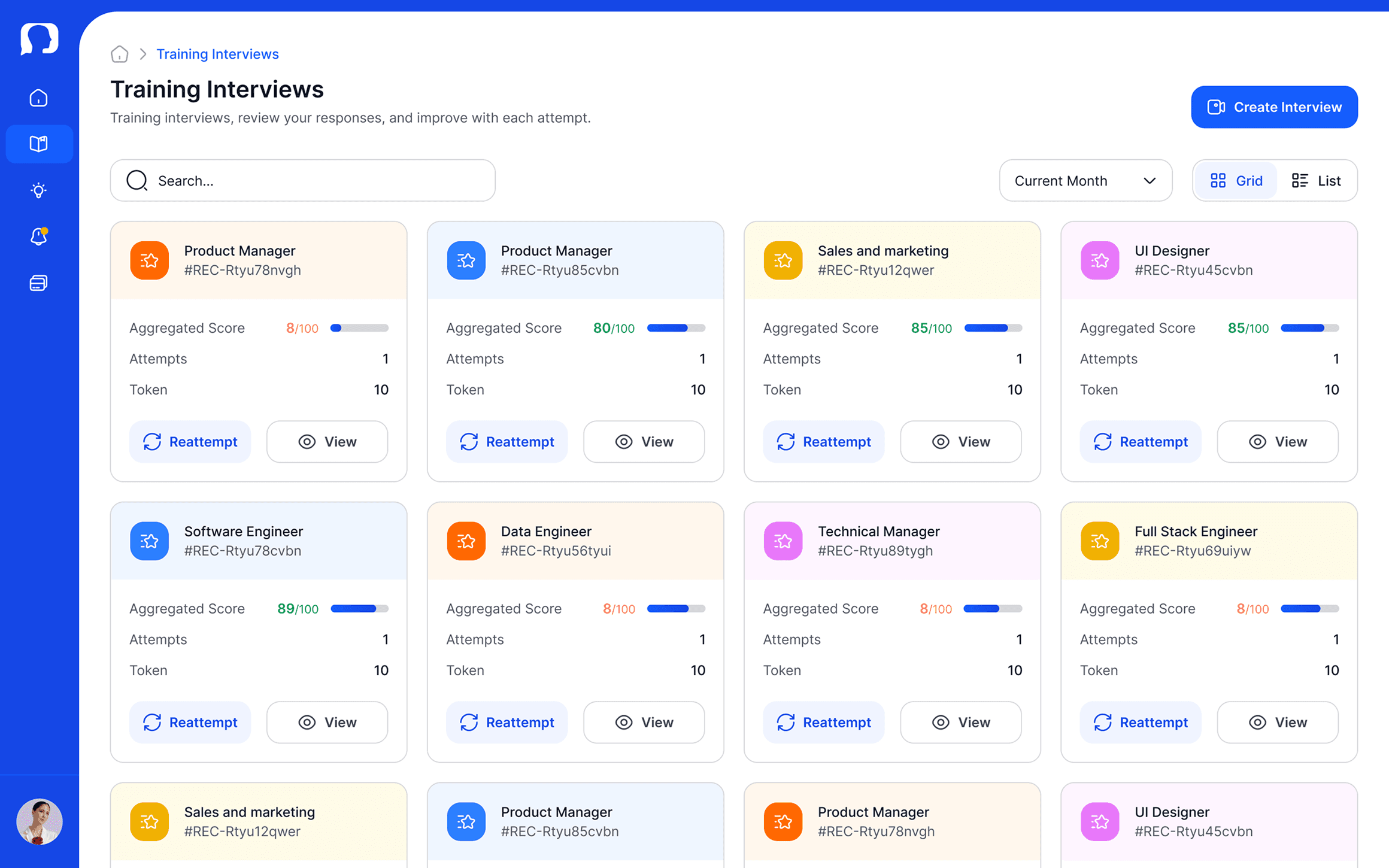The image size is (1389, 868).
Task: Switch to Grid view
Action: 1236,180
